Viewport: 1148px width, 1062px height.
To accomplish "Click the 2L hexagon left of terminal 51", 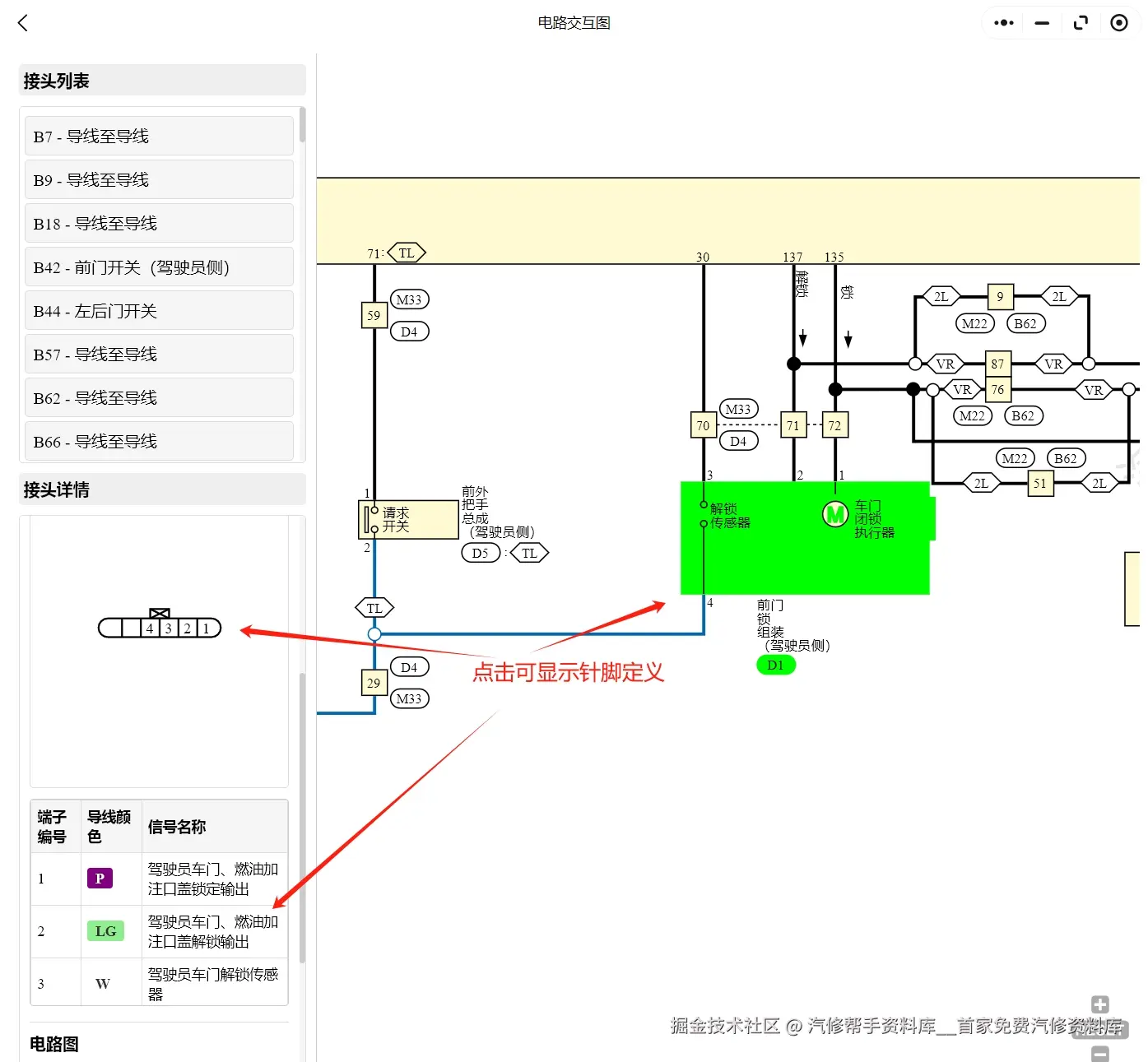I will click(981, 483).
